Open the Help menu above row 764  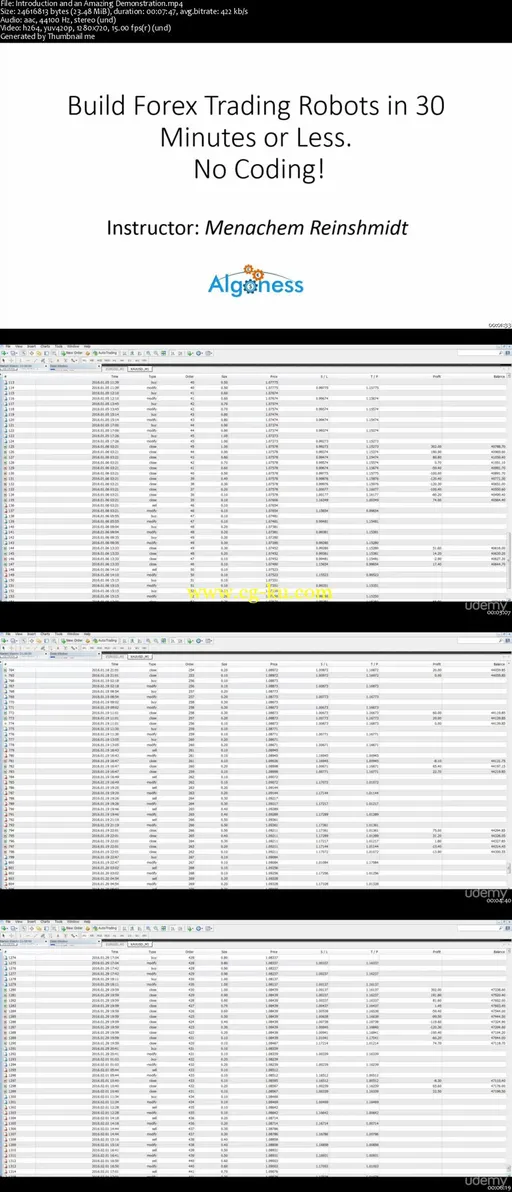tap(87, 635)
